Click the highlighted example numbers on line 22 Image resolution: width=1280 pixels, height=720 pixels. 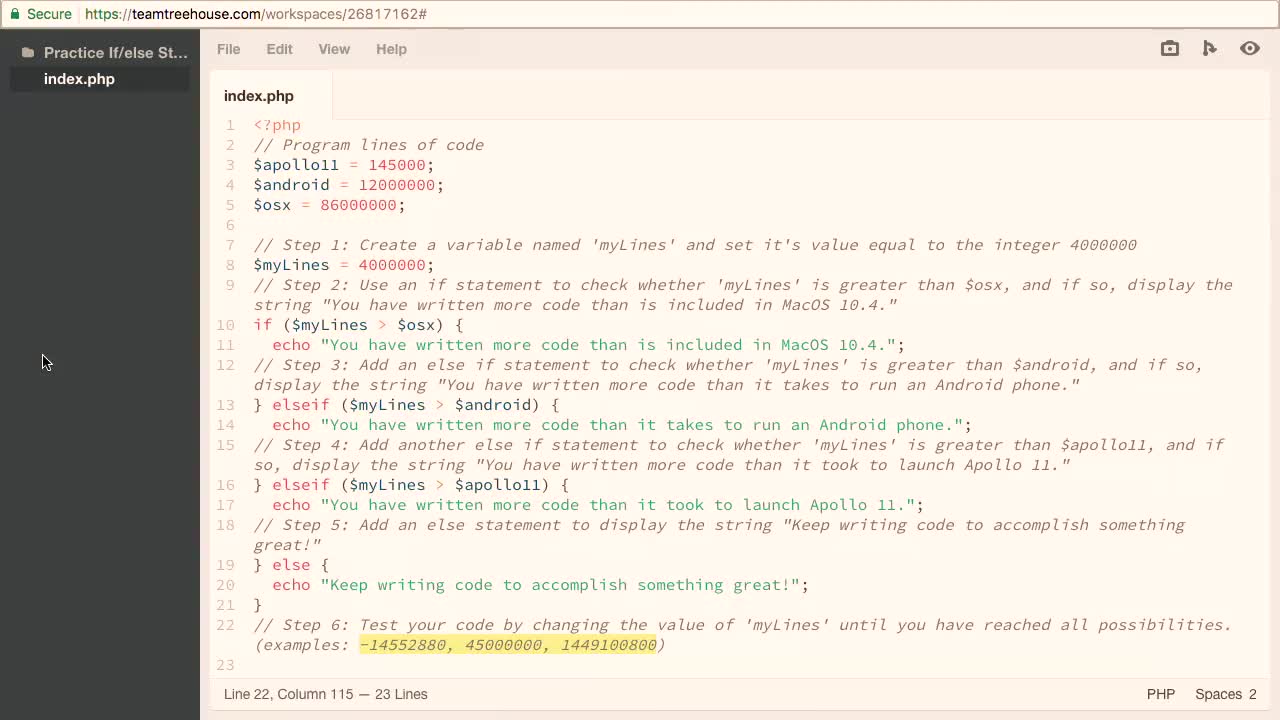[508, 645]
